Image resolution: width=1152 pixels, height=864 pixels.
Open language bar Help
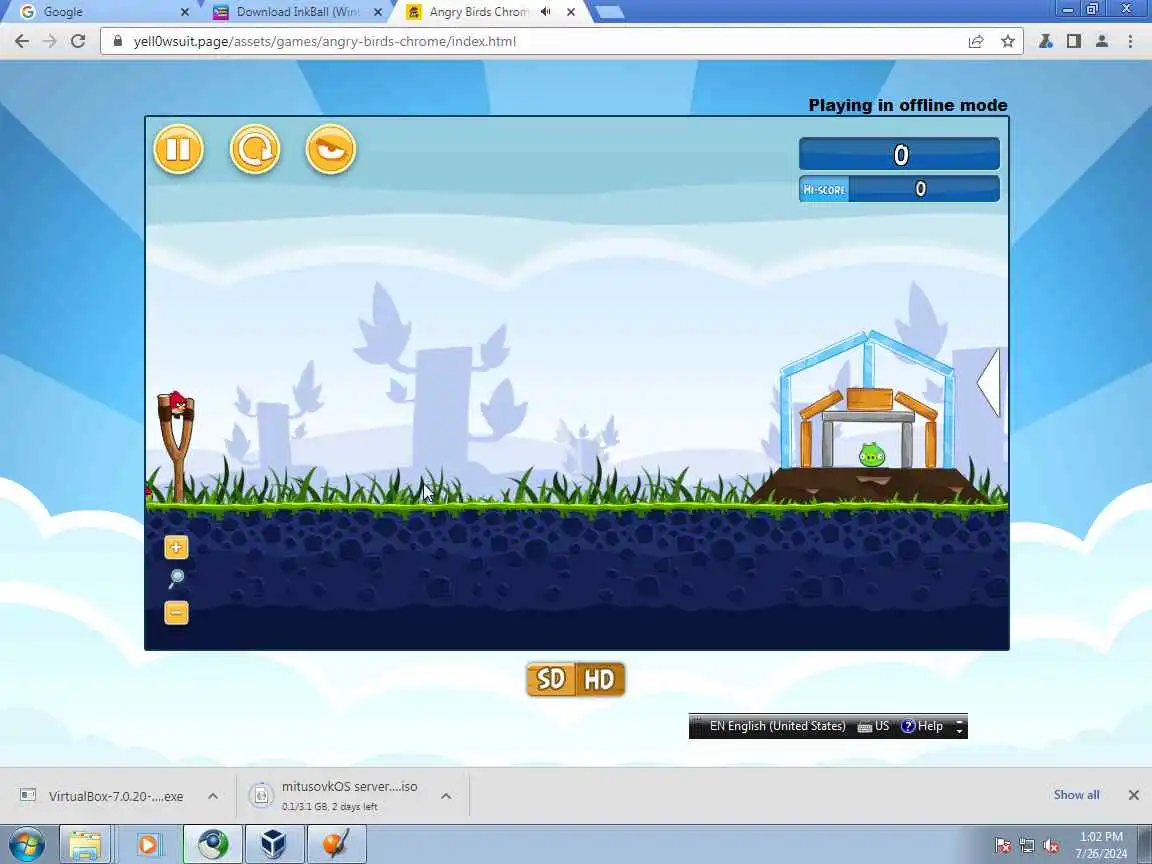pyautogui.click(x=922, y=726)
